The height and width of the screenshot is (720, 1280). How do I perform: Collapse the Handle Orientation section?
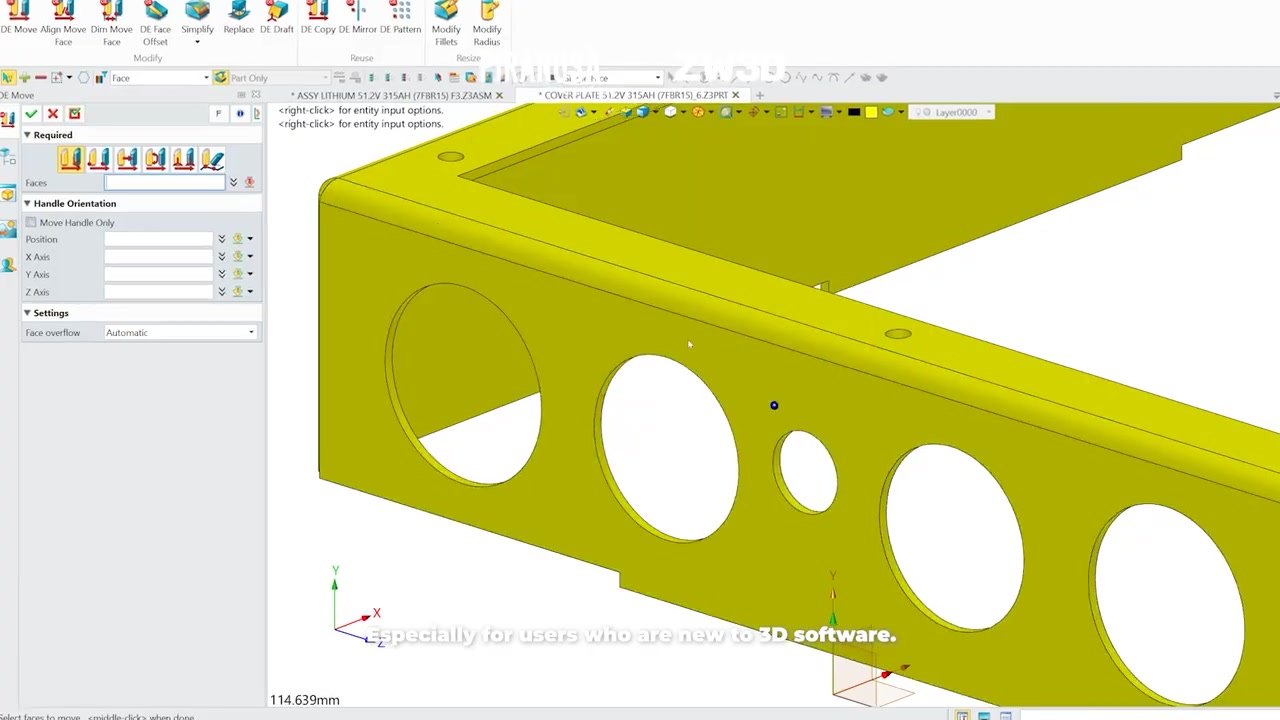27,203
